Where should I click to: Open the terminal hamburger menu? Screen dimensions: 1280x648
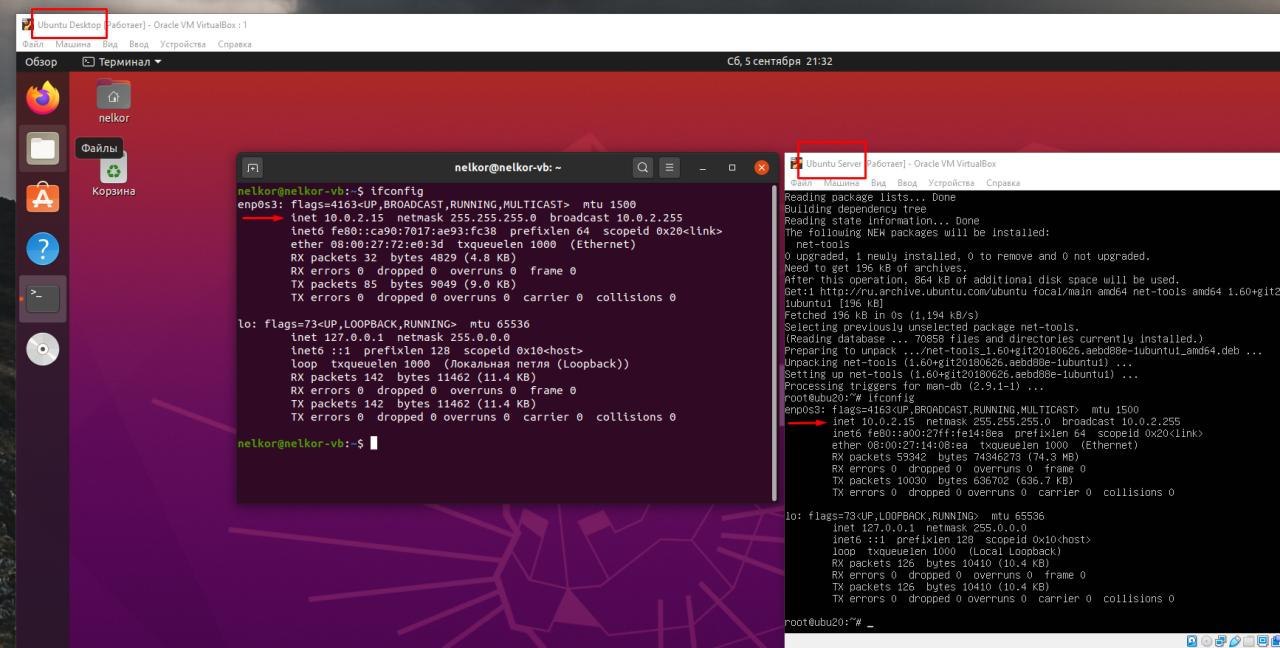point(670,168)
